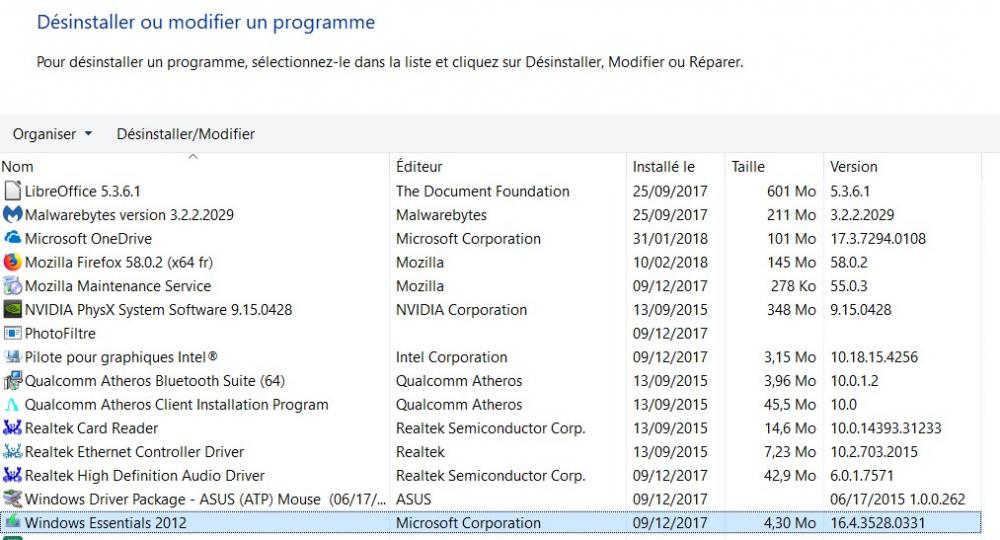The width and height of the screenshot is (1000, 540).
Task: Select the Realtek High Definition Audio Driver row
Action: 145,476
